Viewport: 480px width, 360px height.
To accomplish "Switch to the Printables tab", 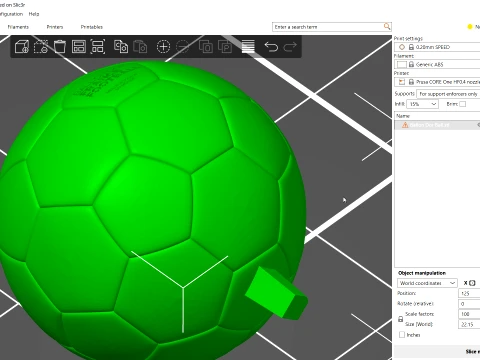I will 92,27.
